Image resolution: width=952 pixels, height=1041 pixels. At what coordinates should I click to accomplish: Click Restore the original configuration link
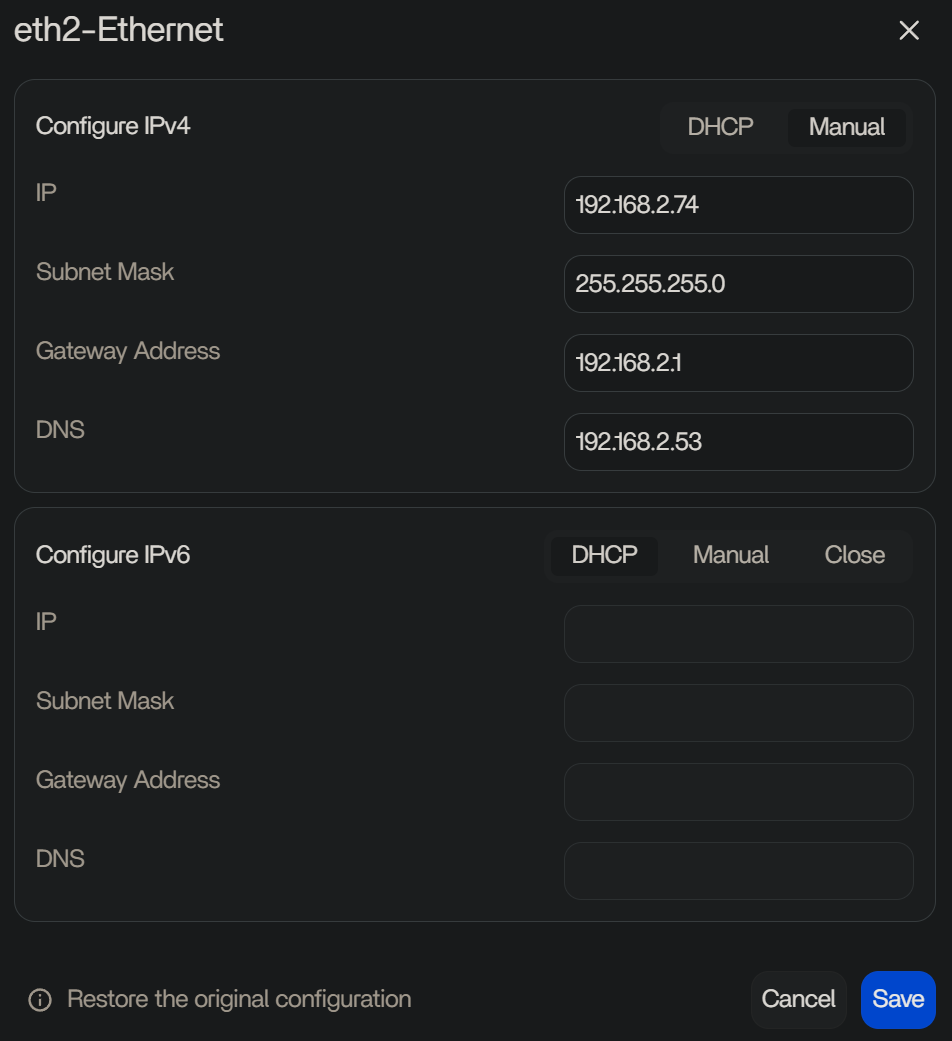239,999
